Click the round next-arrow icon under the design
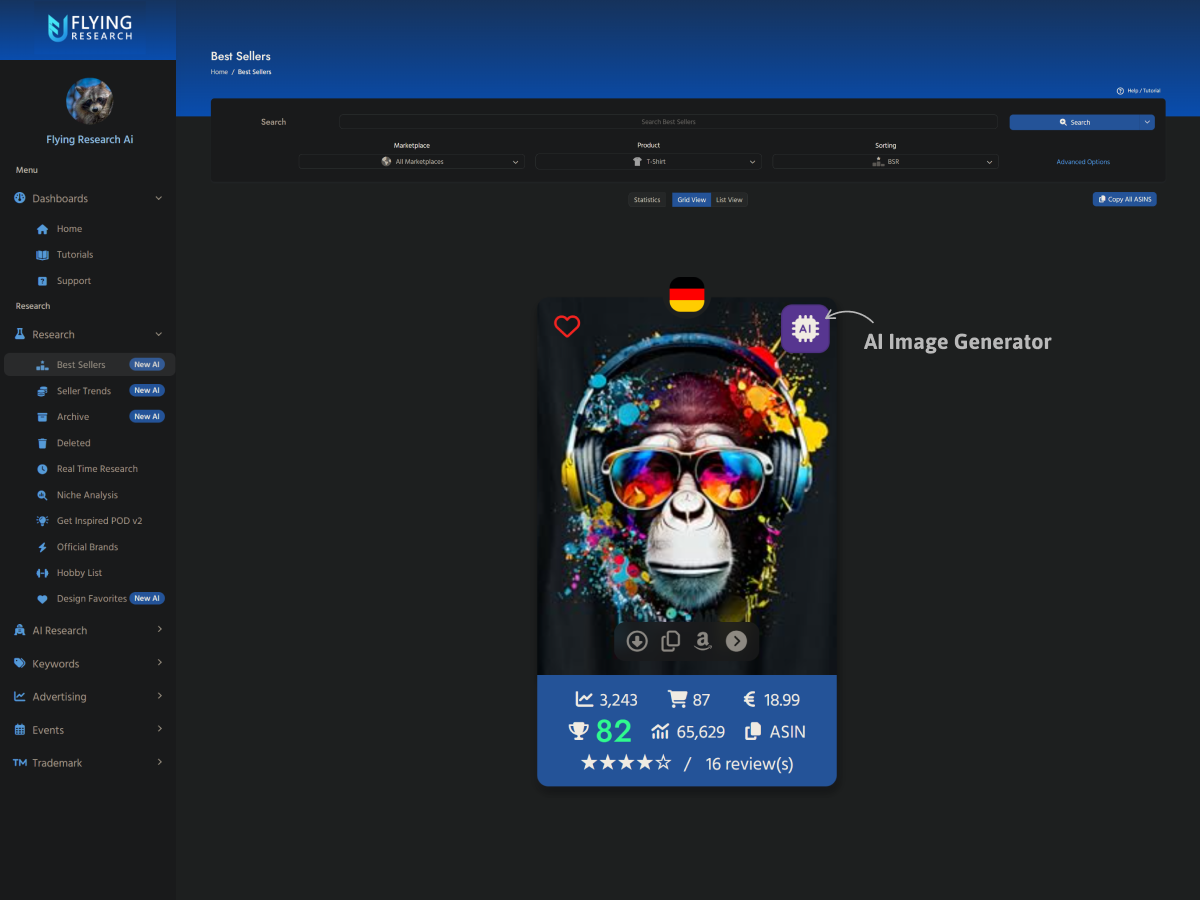Image resolution: width=1200 pixels, height=900 pixels. 736,642
